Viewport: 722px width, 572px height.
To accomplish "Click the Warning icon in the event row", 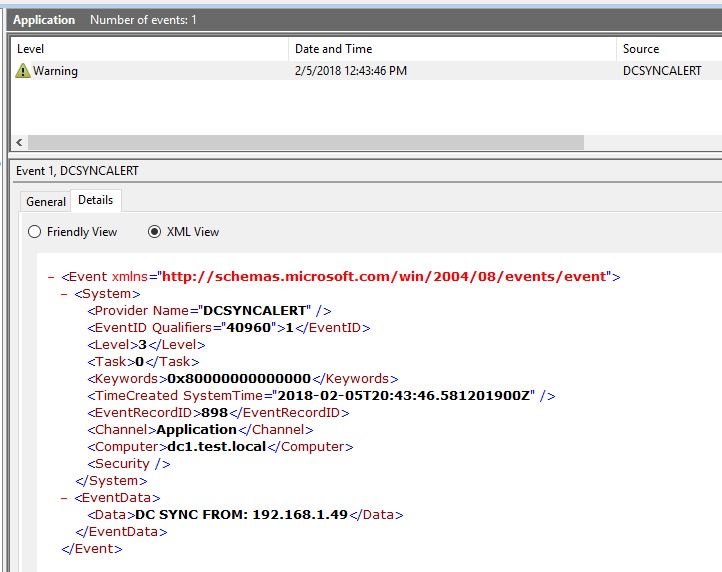I will [23, 71].
